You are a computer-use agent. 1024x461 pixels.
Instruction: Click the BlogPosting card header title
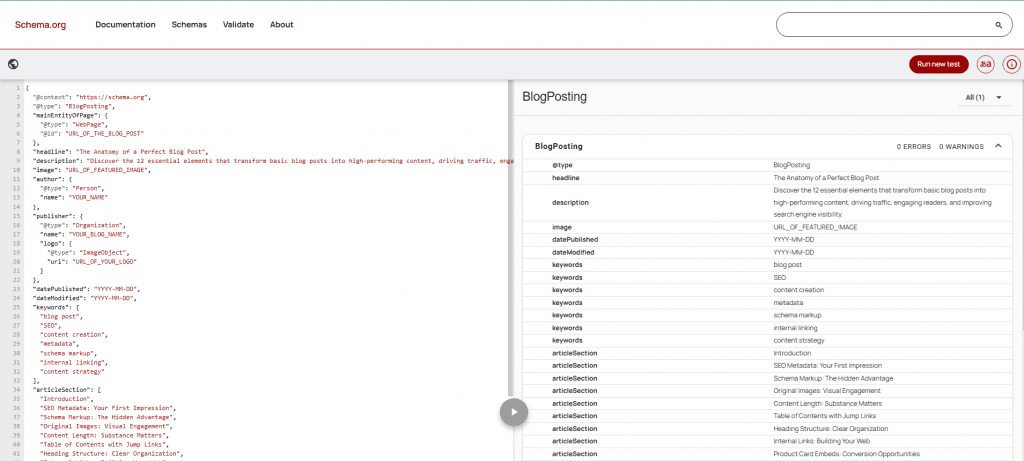(x=559, y=146)
